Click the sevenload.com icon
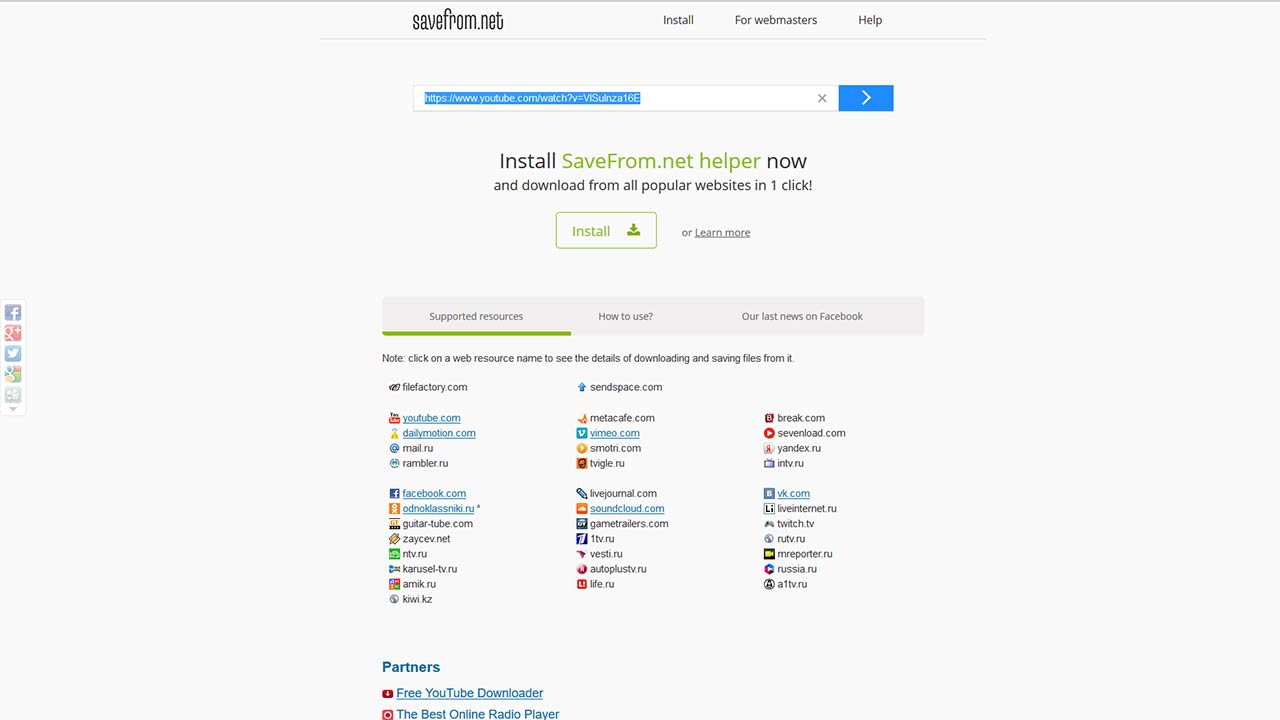The image size is (1280, 720). coord(769,433)
